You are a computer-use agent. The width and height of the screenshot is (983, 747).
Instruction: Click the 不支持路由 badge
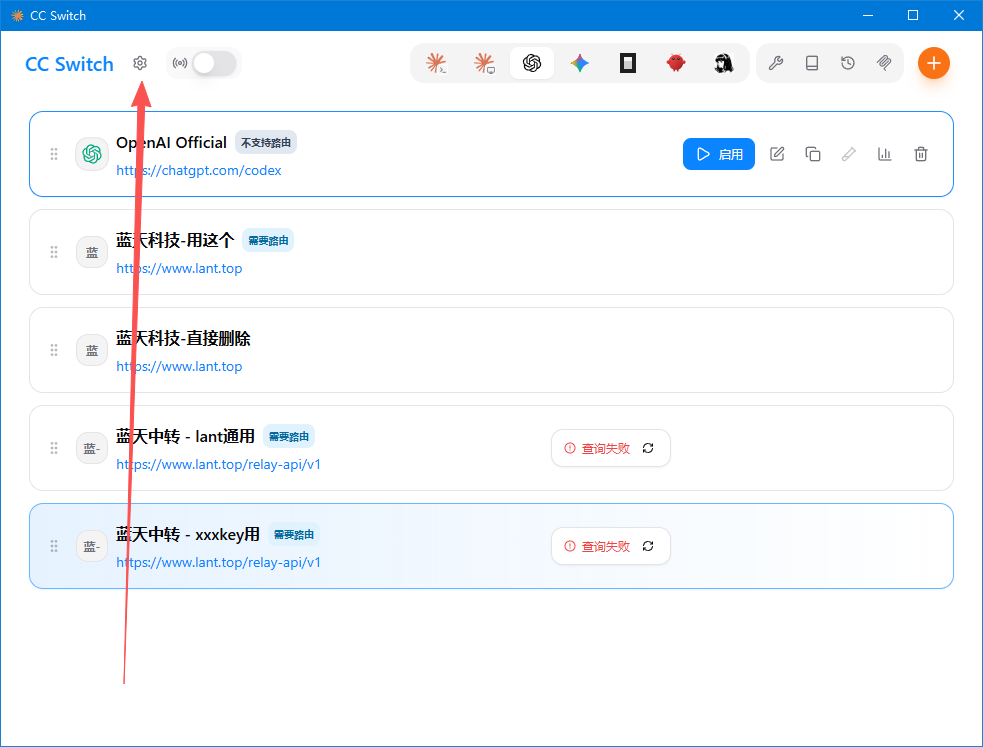[266, 143]
